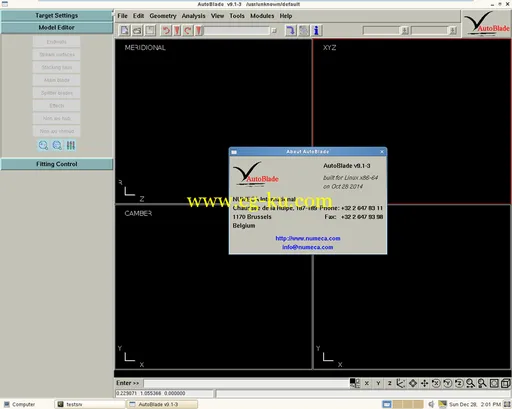
Task: Open the Analysis menu
Action: point(193,16)
